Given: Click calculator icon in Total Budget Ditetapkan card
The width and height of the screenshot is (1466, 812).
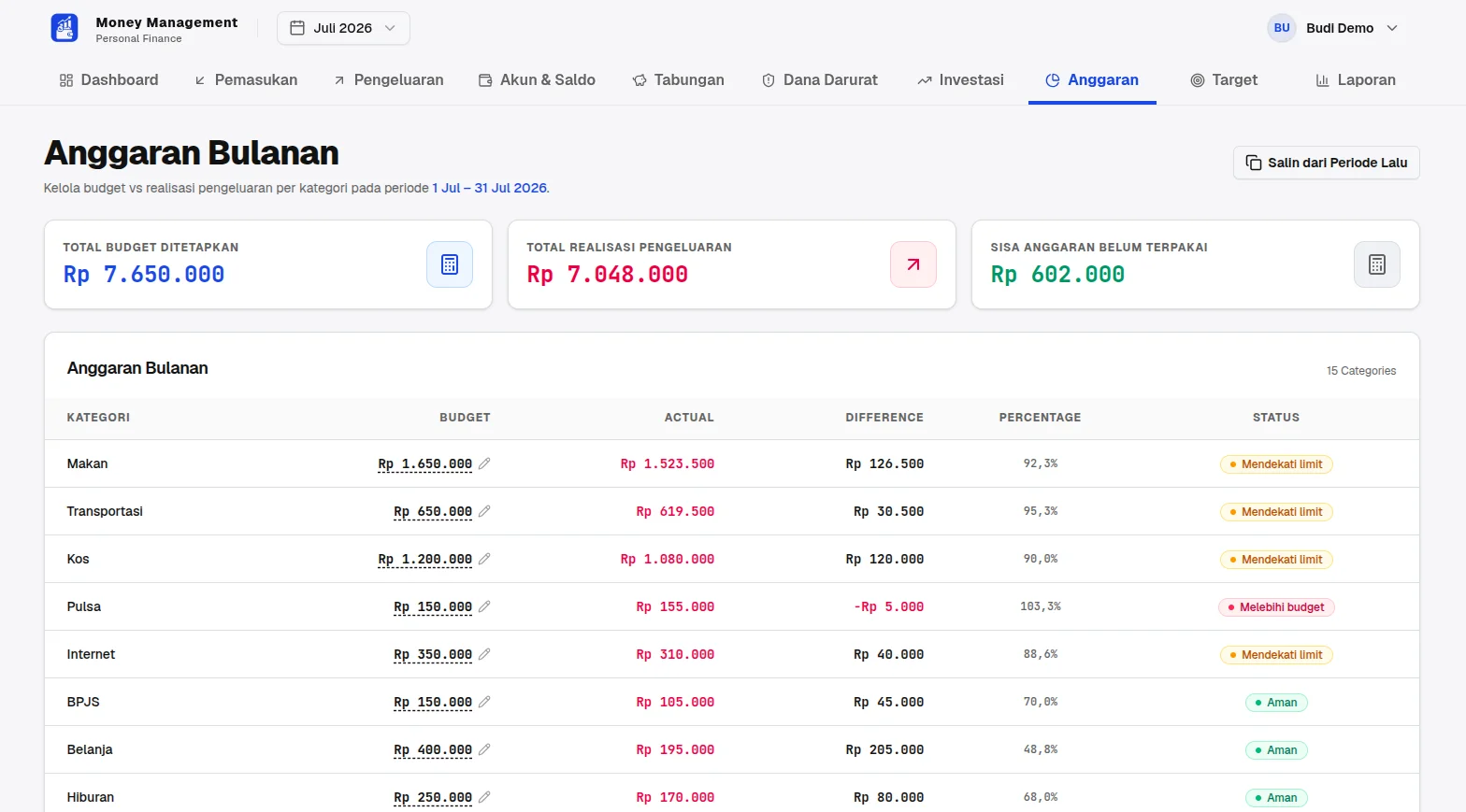Looking at the screenshot, I should pos(450,264).
